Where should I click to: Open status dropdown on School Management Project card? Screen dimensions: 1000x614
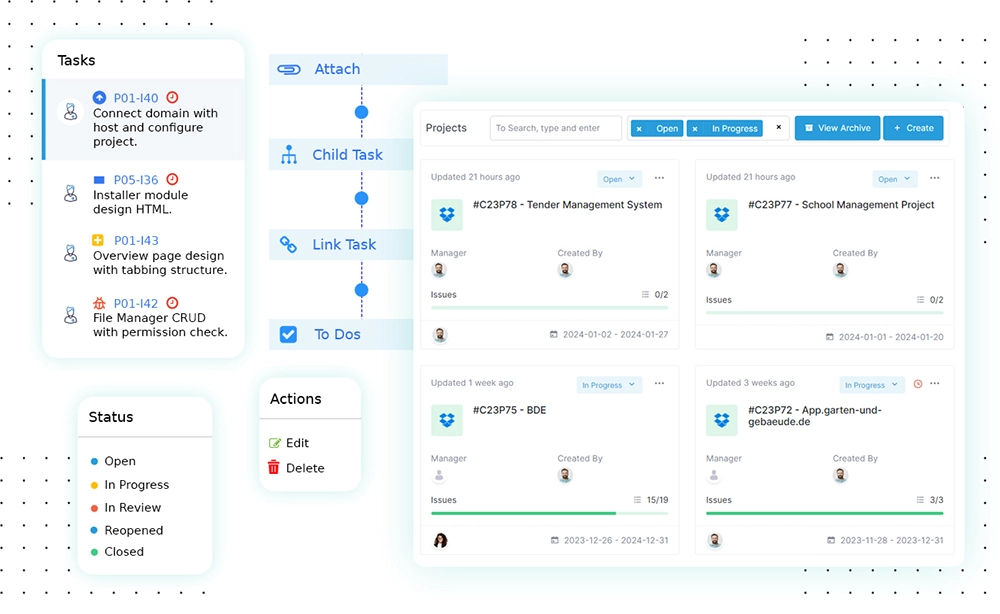[x=893, y=179]
